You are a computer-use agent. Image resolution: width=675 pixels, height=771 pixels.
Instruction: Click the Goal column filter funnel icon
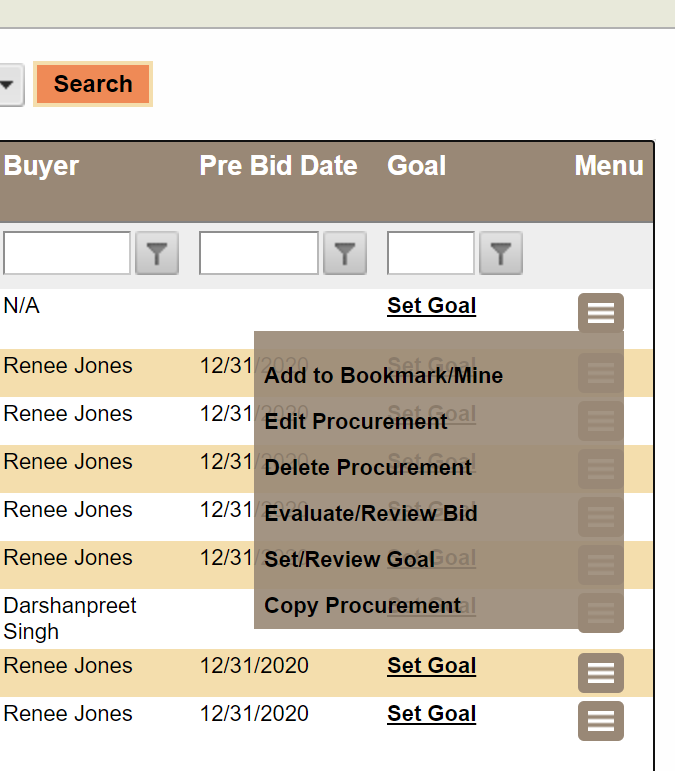(501, 254)
